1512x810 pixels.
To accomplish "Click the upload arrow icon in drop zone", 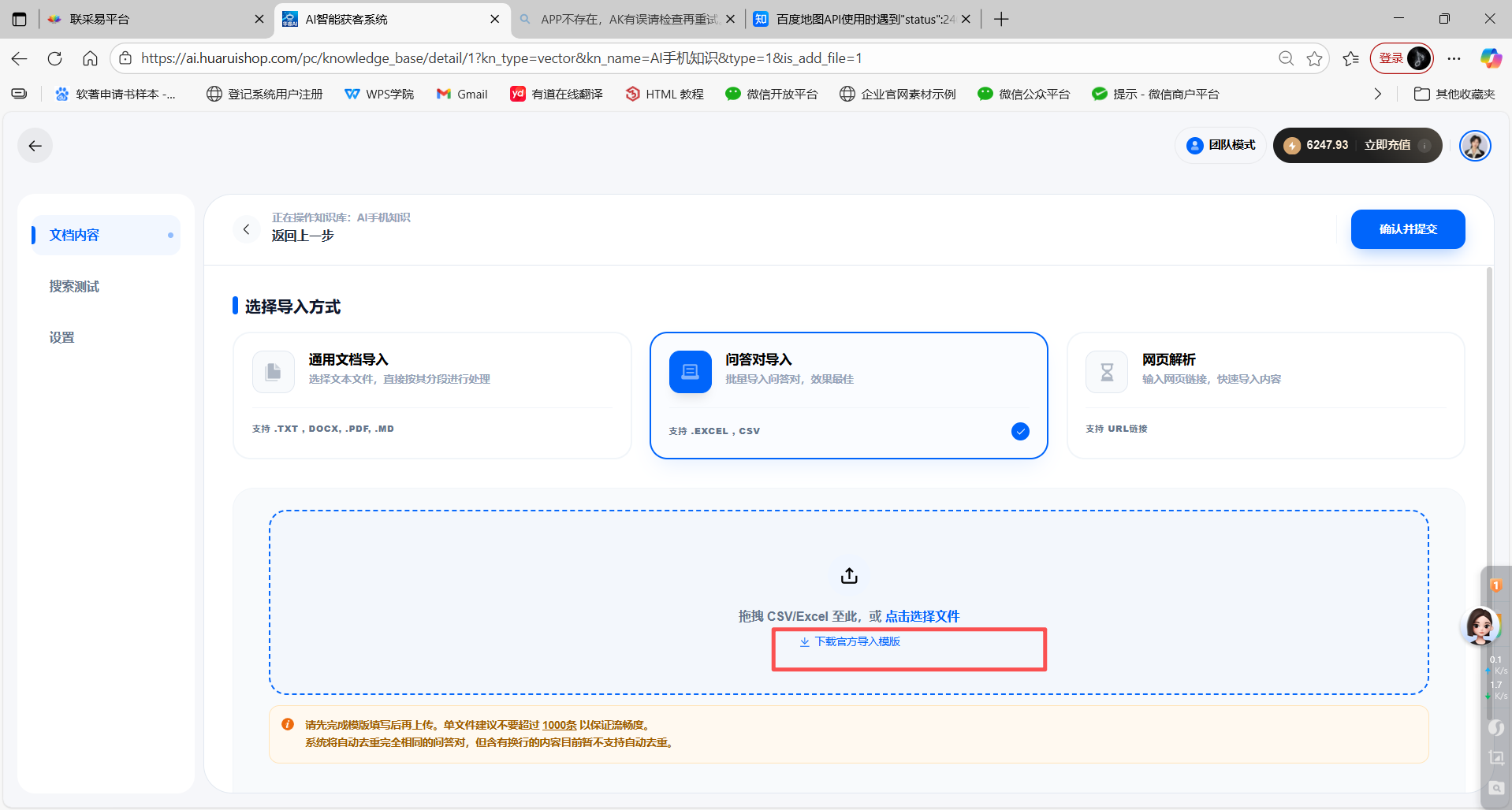I will (848, 576).
